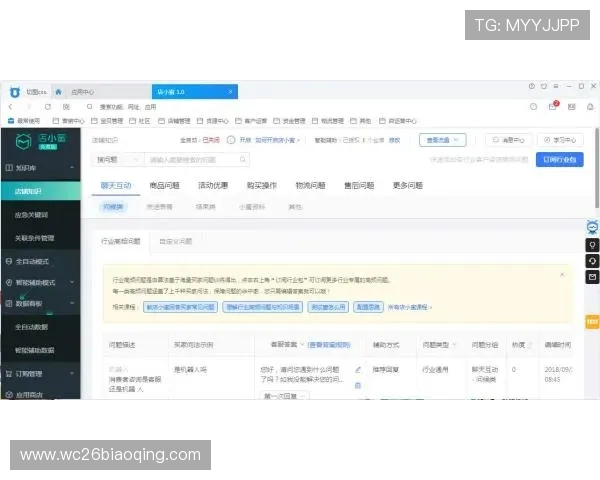The height and width of the screenshot is (480, 600).
Task: Select the 行业高频问题 tab
Action: pos(121,241)
